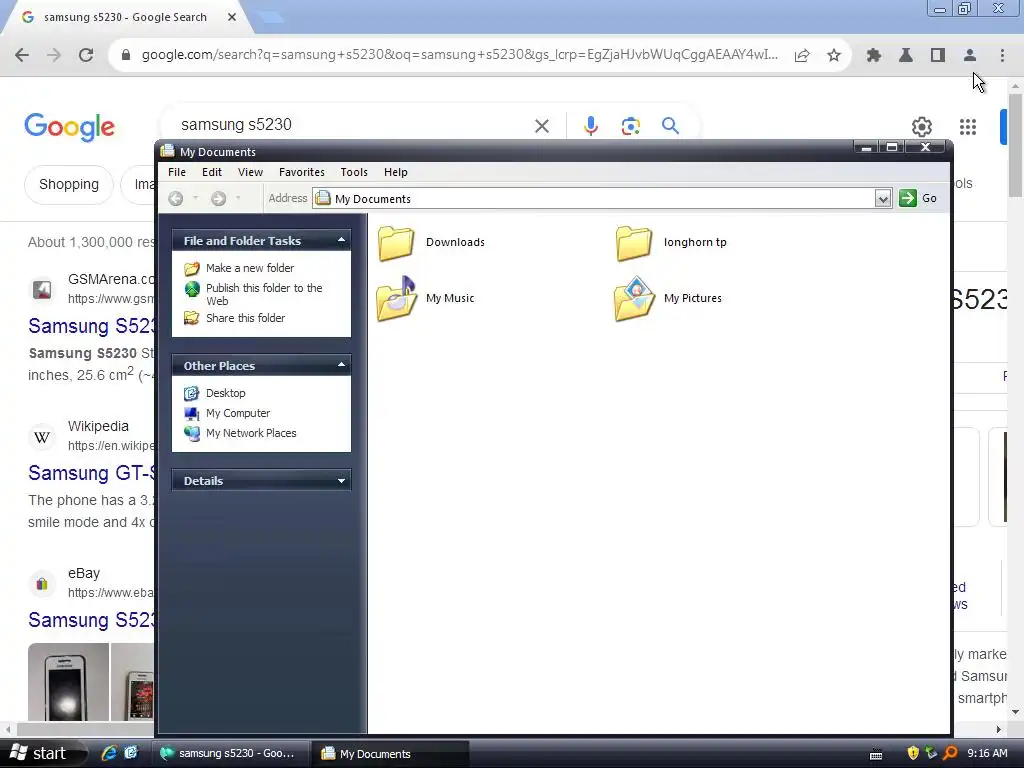The width and height of the screenshot is (1024, 768).
Task: Expand the Details panel
Action: (x=341, y=481)
